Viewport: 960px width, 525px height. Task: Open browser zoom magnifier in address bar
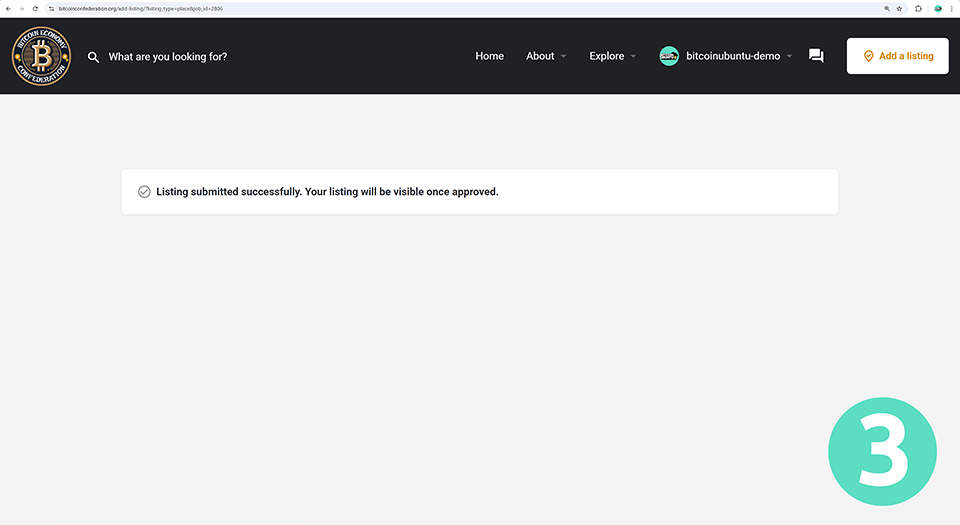coord(886,8)
